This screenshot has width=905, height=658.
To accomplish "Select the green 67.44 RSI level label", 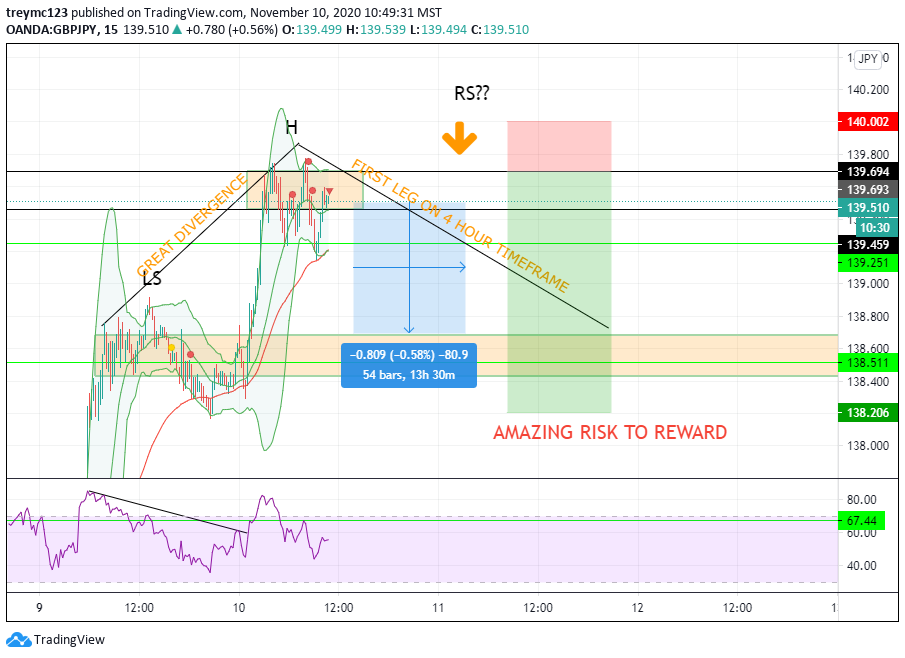I will click(x=861, y=521).
